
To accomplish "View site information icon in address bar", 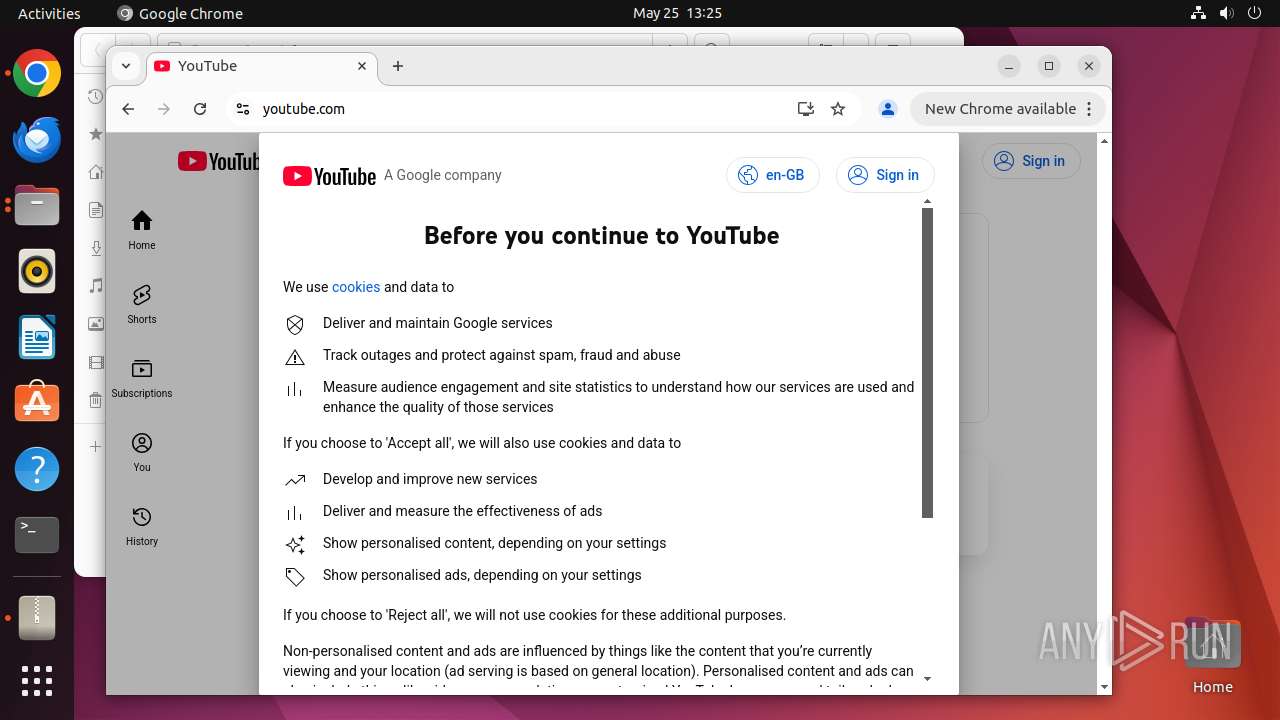I will 242,109.
